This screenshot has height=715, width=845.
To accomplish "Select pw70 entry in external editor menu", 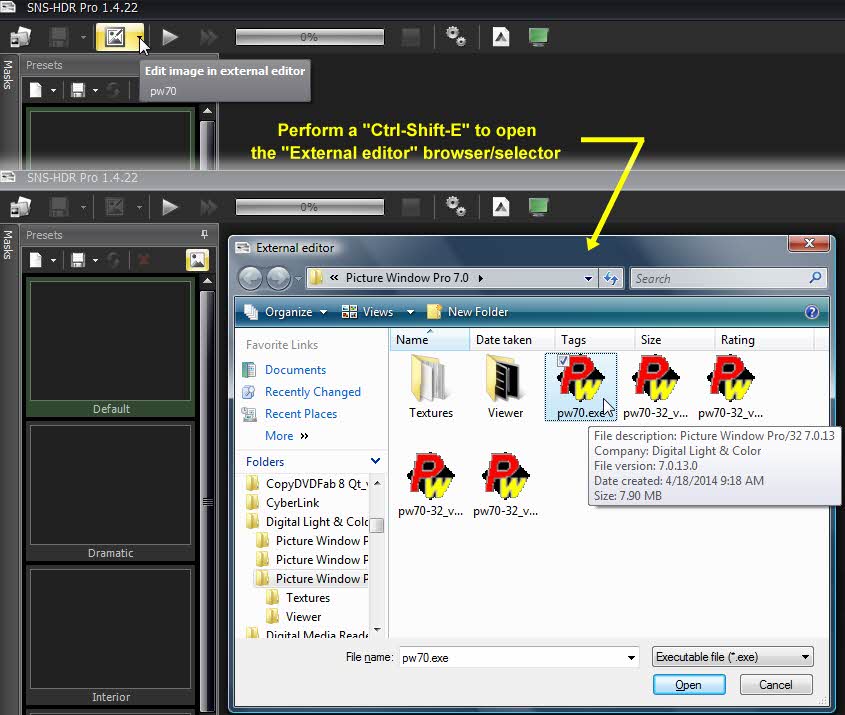I will point(163,91).
